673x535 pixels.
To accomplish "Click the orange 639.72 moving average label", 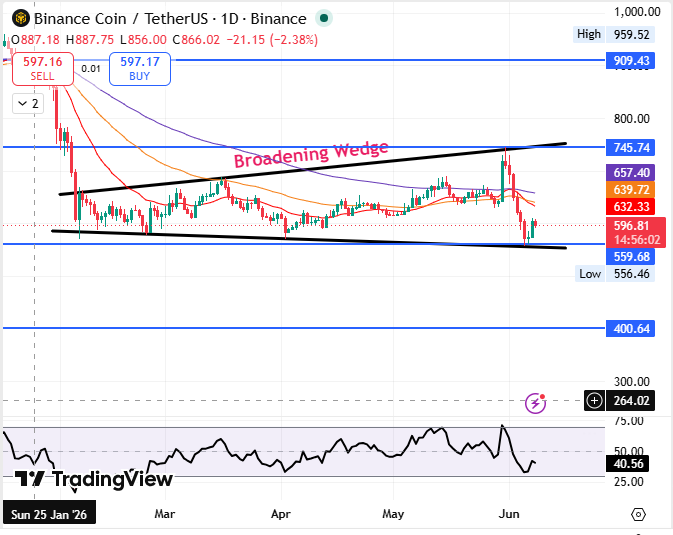I will (631, 189).
